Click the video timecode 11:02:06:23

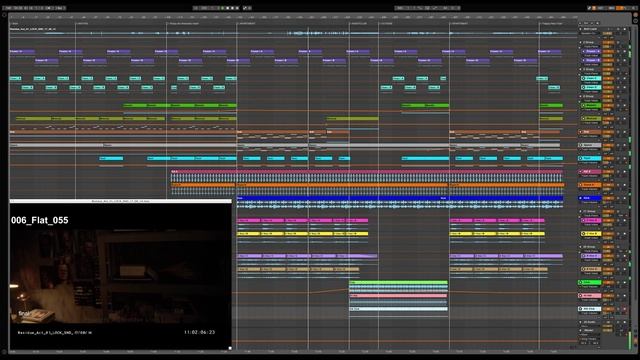tap(199, 332)
